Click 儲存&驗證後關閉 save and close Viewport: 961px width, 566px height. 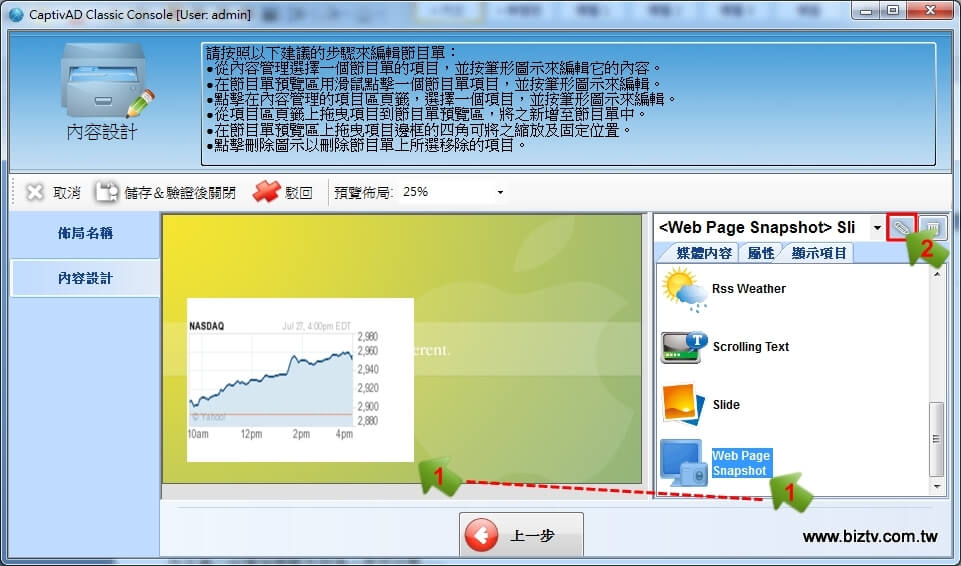(166, 193)
